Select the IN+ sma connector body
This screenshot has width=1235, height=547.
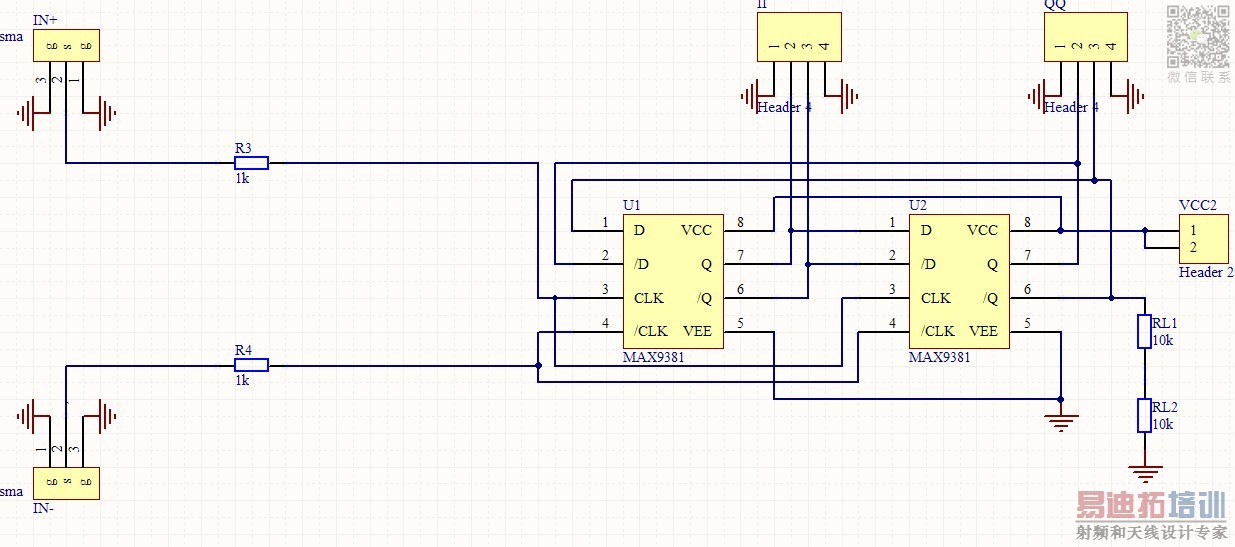click(x=66, y=45)
